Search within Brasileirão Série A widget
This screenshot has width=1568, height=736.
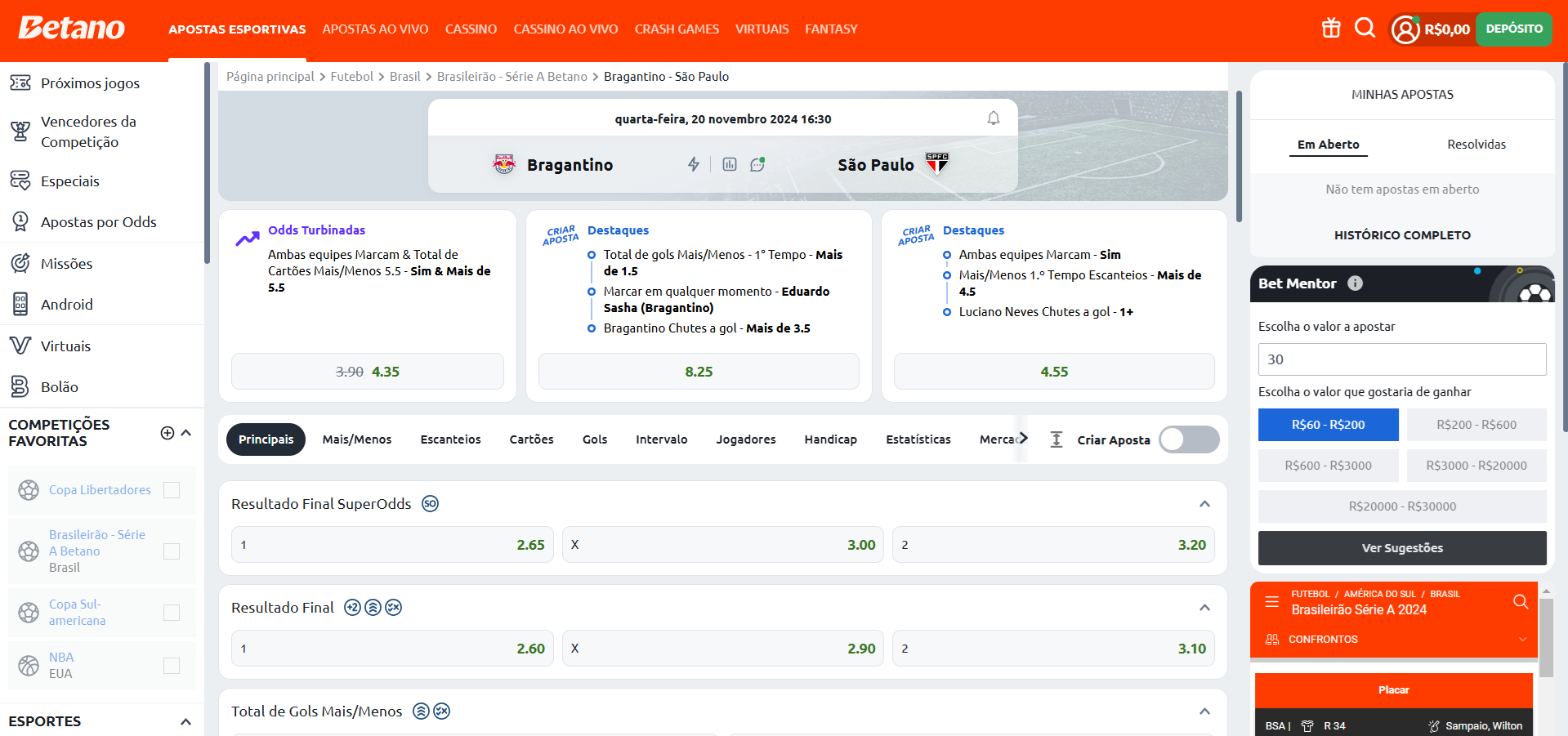pyautogui.click(x=1520, y=602)
